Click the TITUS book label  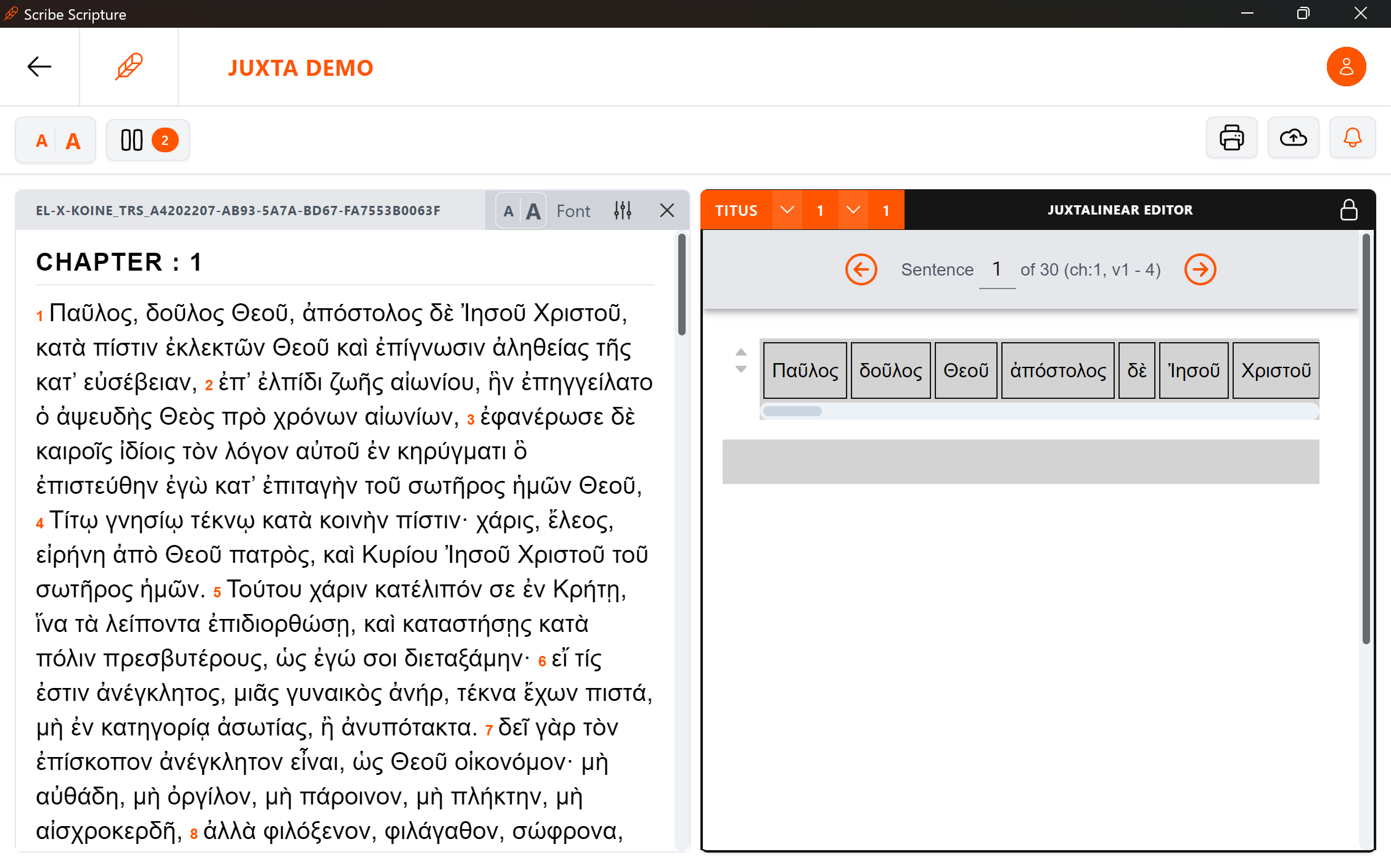tap(736, 210)
